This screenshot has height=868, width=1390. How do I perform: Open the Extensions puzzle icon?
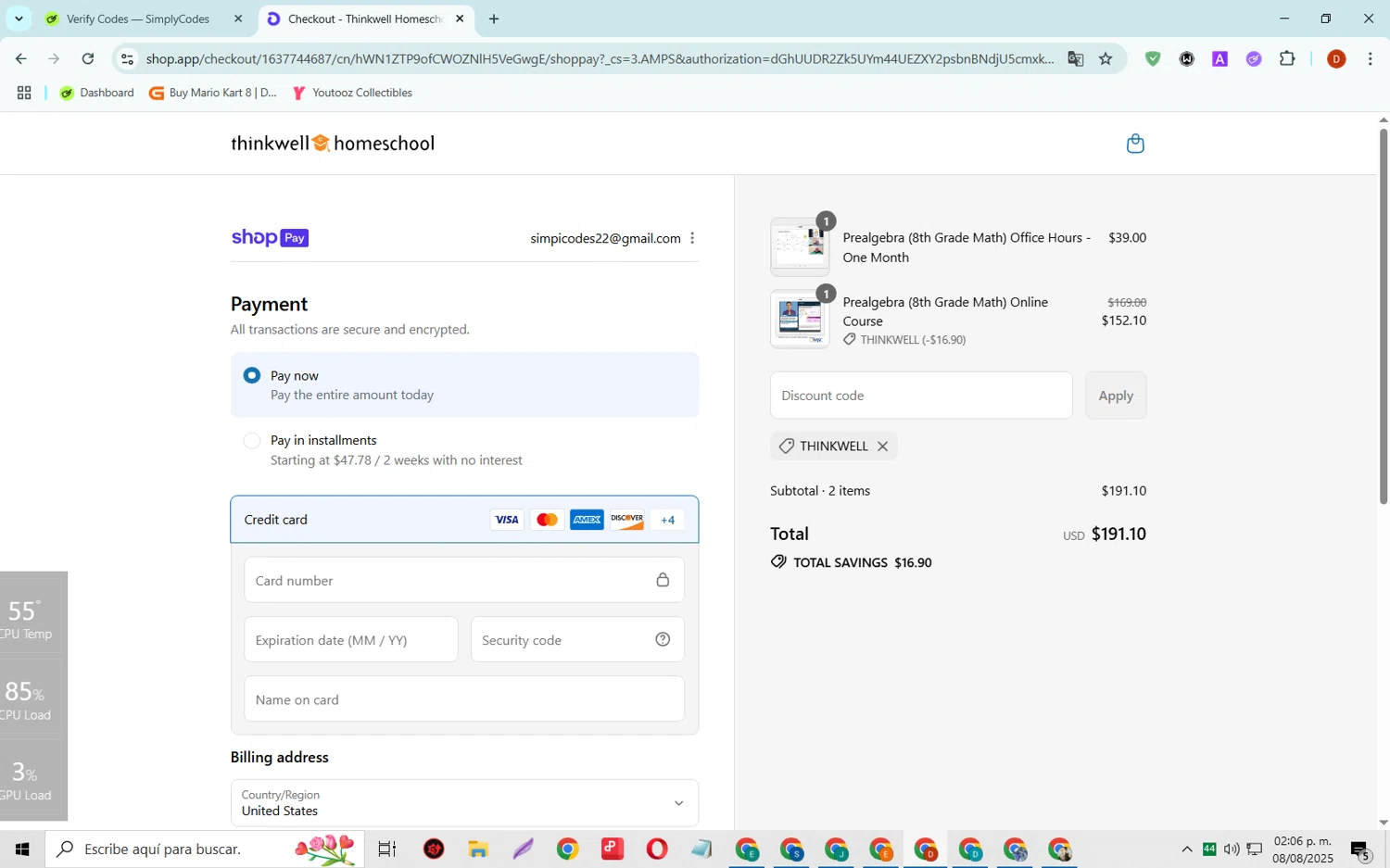[1287, 58]
